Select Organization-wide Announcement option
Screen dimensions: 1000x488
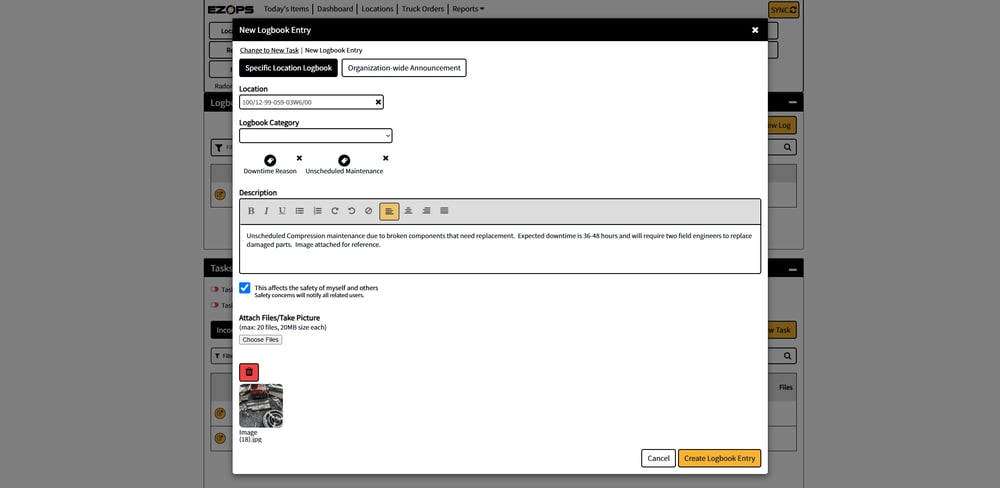(404, 68)
